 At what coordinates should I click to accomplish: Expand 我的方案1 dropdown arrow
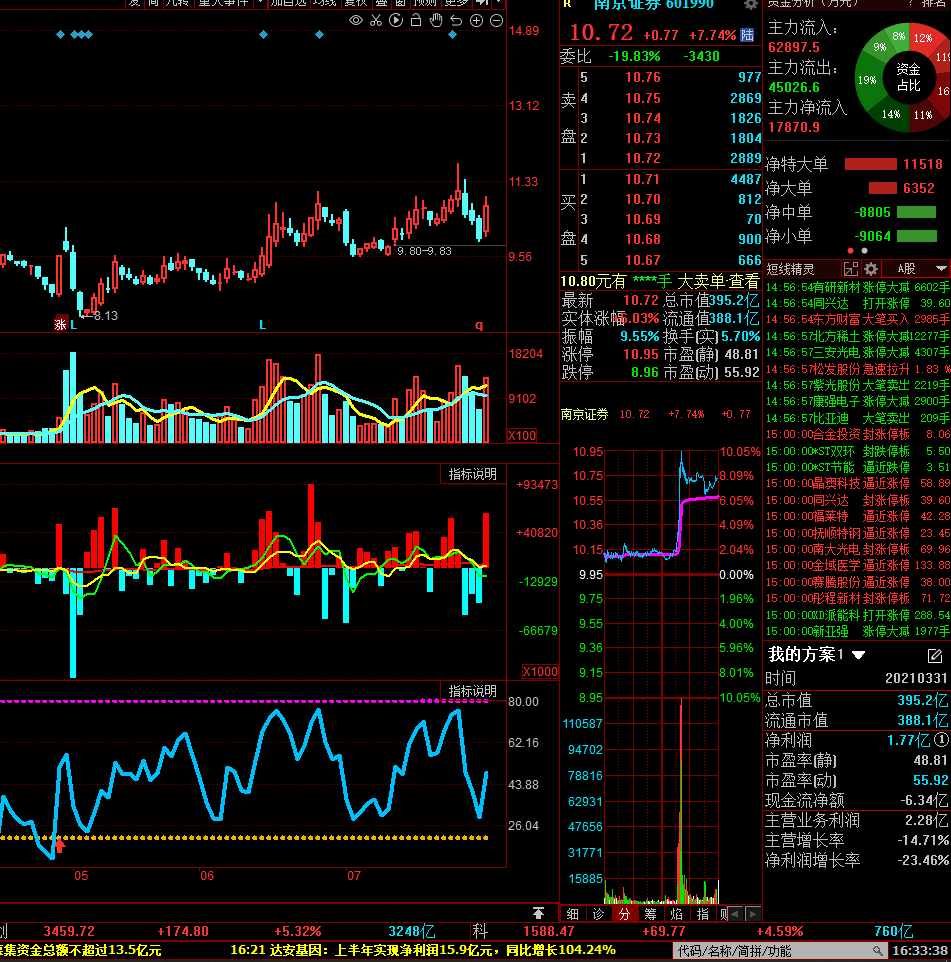(x=858, y=655)
